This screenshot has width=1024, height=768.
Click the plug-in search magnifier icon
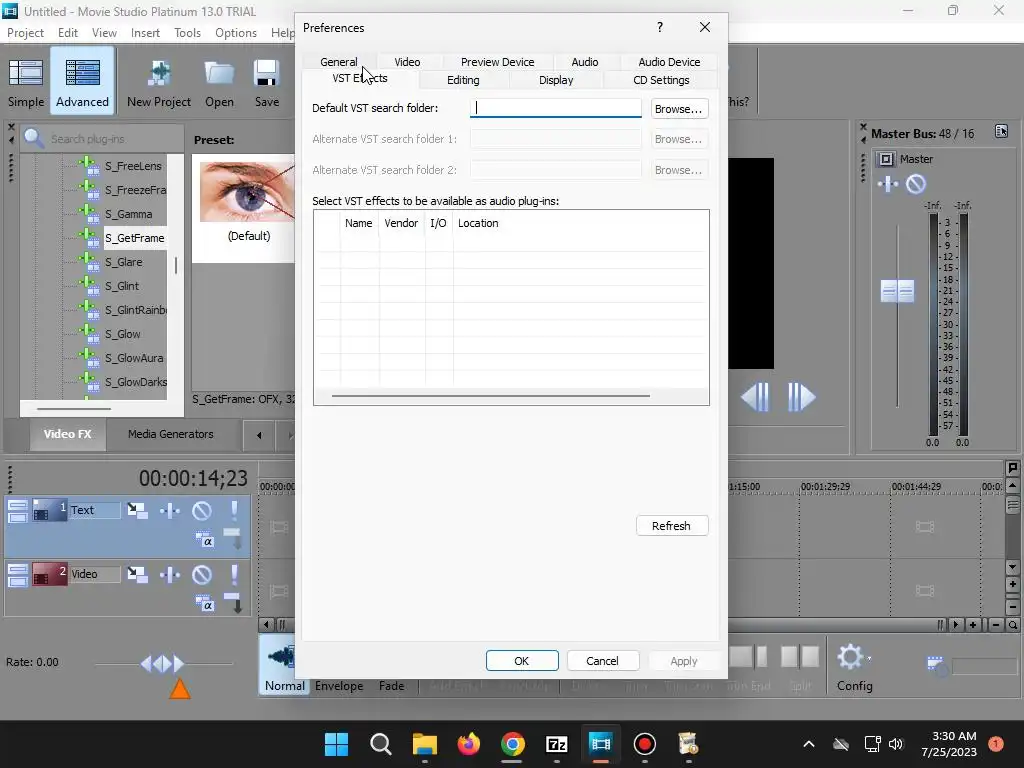pos(34,138)
